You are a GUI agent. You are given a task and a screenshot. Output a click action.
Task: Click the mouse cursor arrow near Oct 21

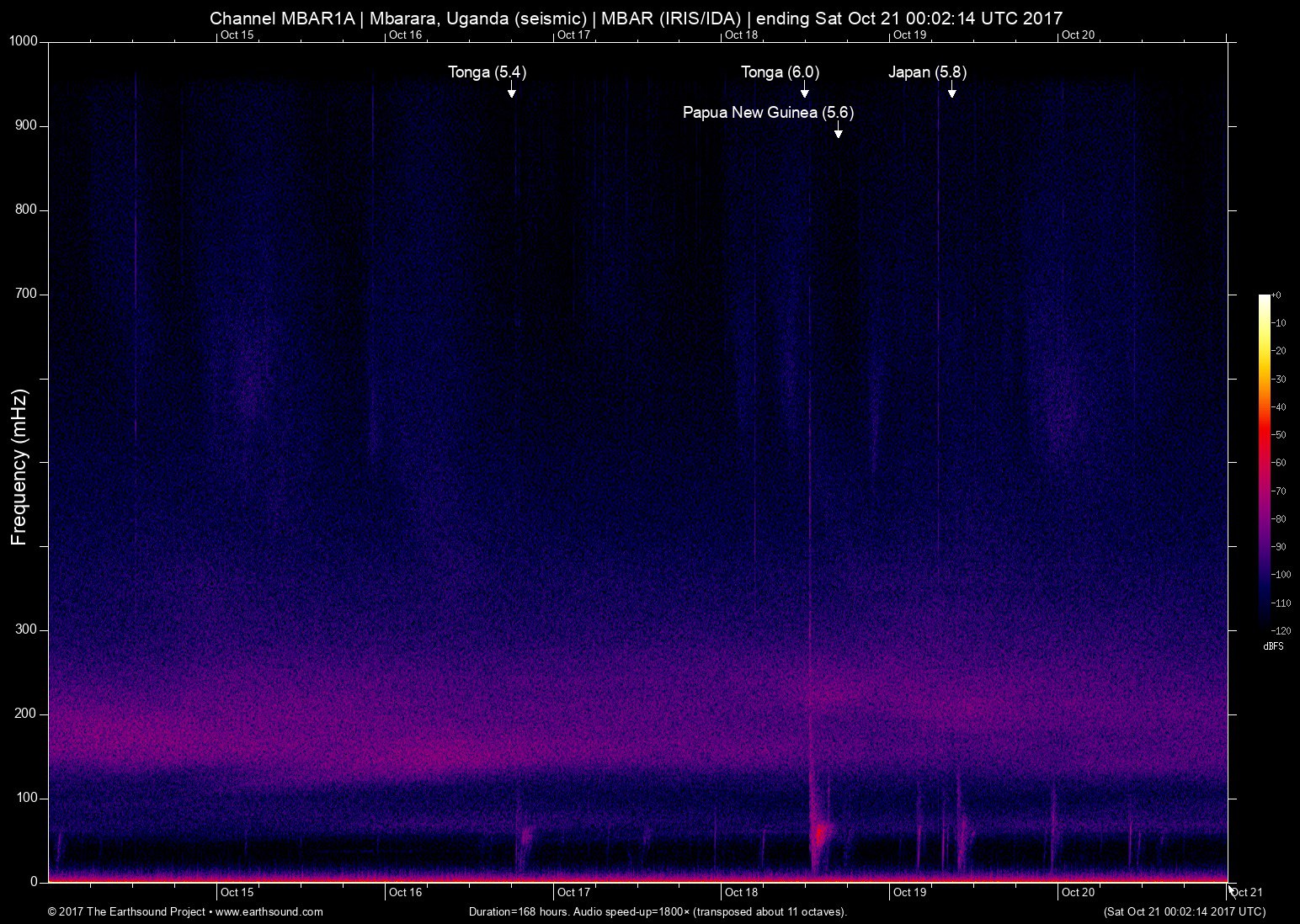coord(1232,890)
